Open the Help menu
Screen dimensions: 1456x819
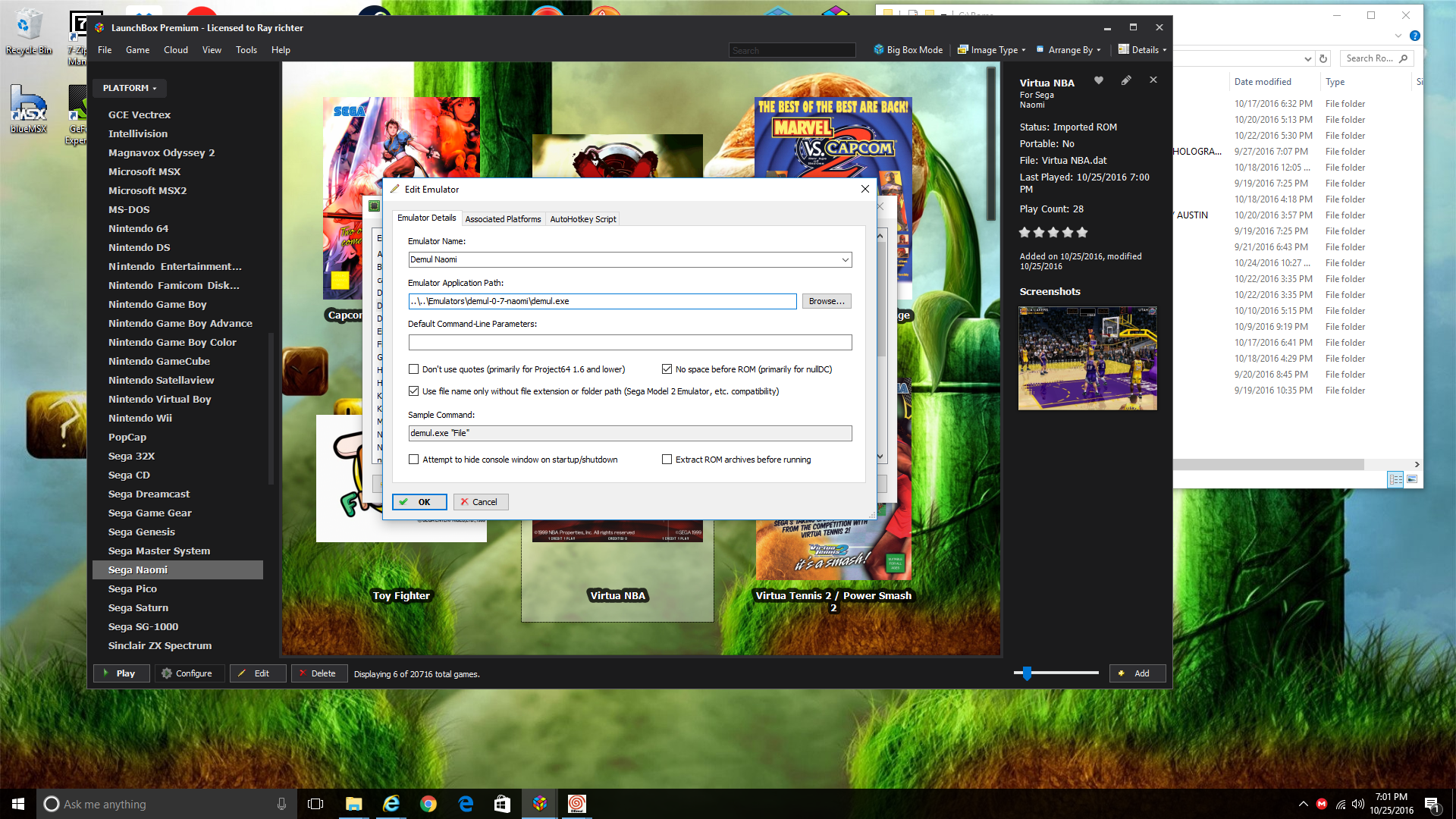281,50
